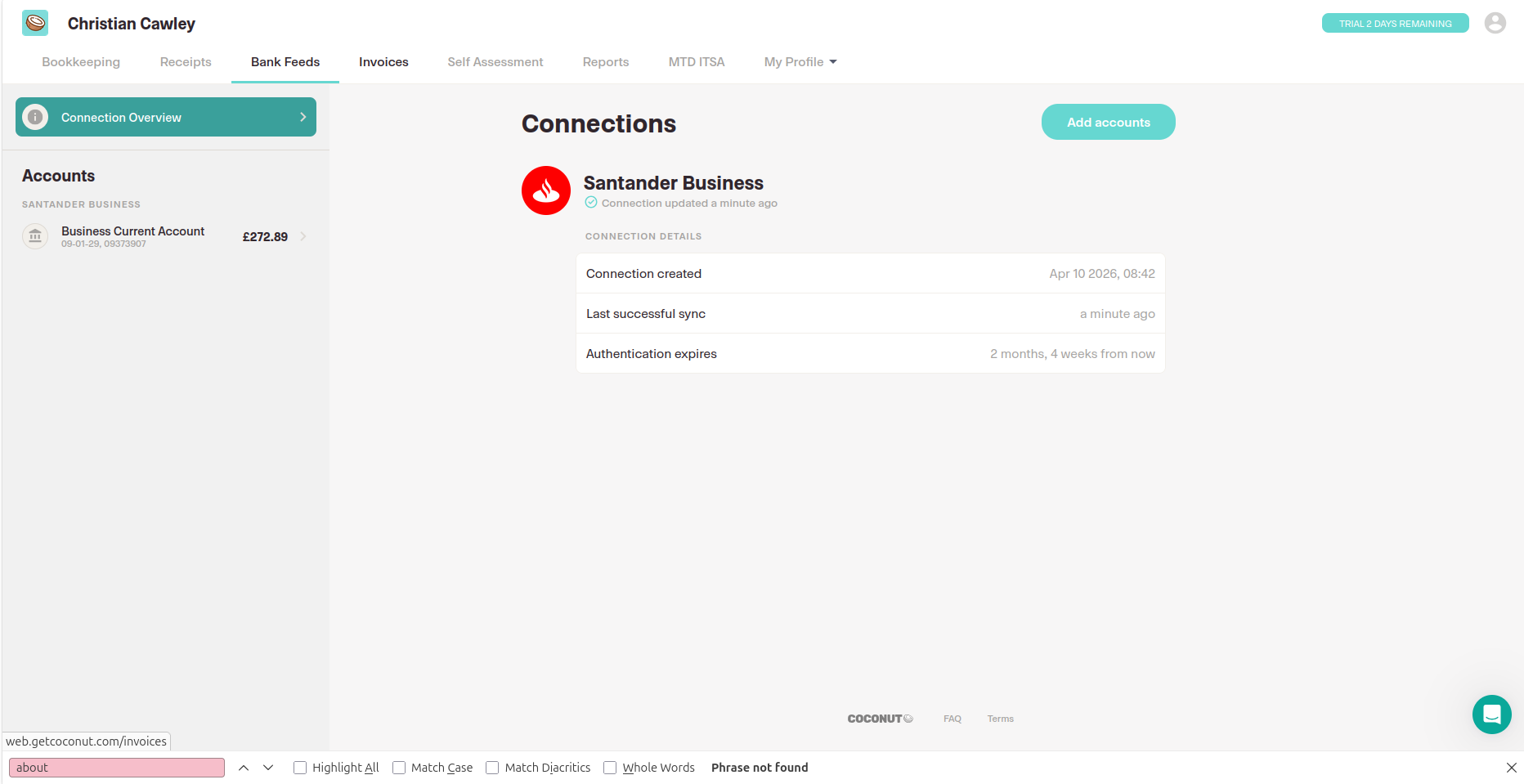The image size is (1524, 784).
Task: Toggle the Whole Words checkbox
Action: click(609, 767)
